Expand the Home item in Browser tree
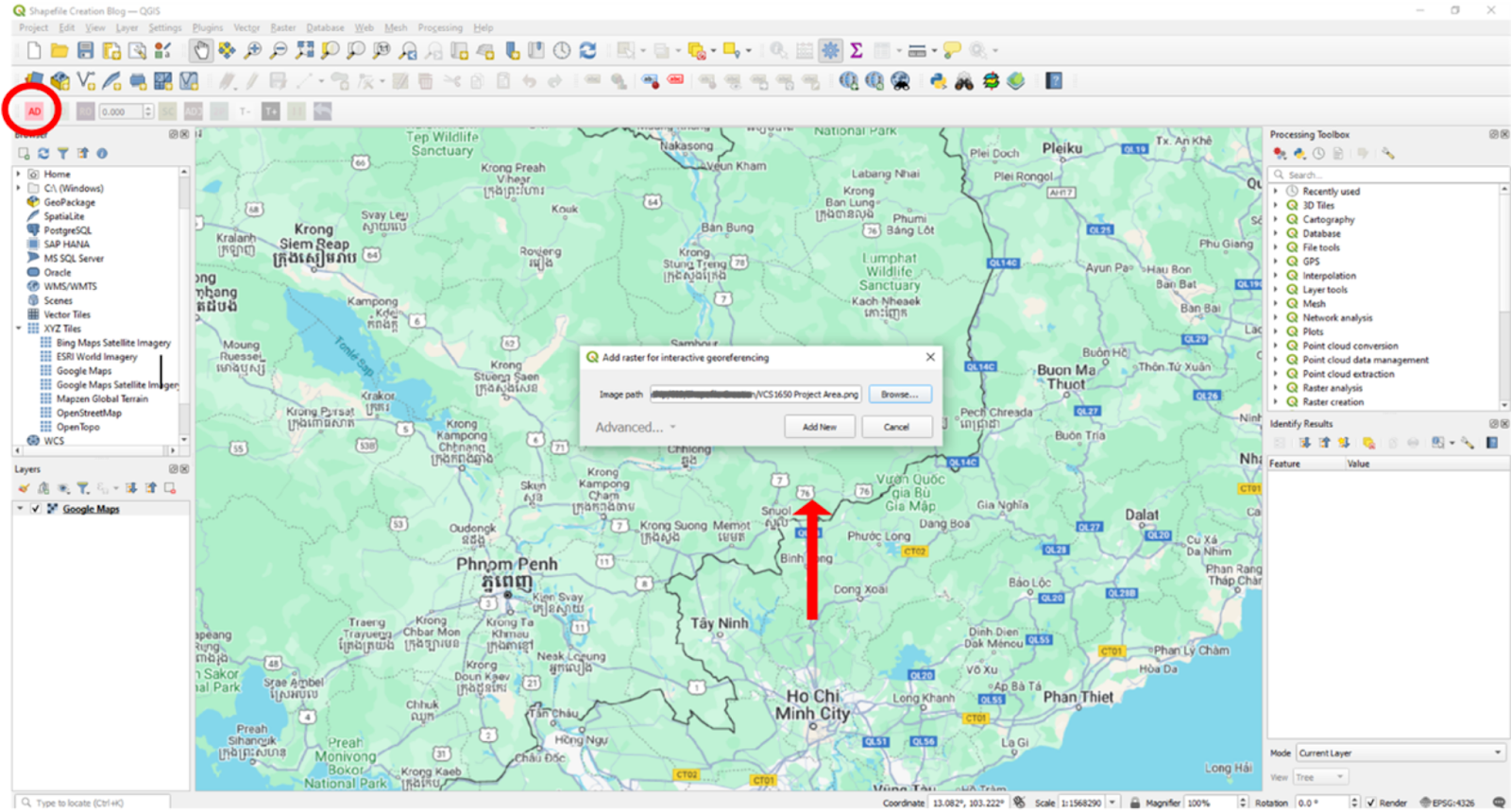 coord(18,175)
